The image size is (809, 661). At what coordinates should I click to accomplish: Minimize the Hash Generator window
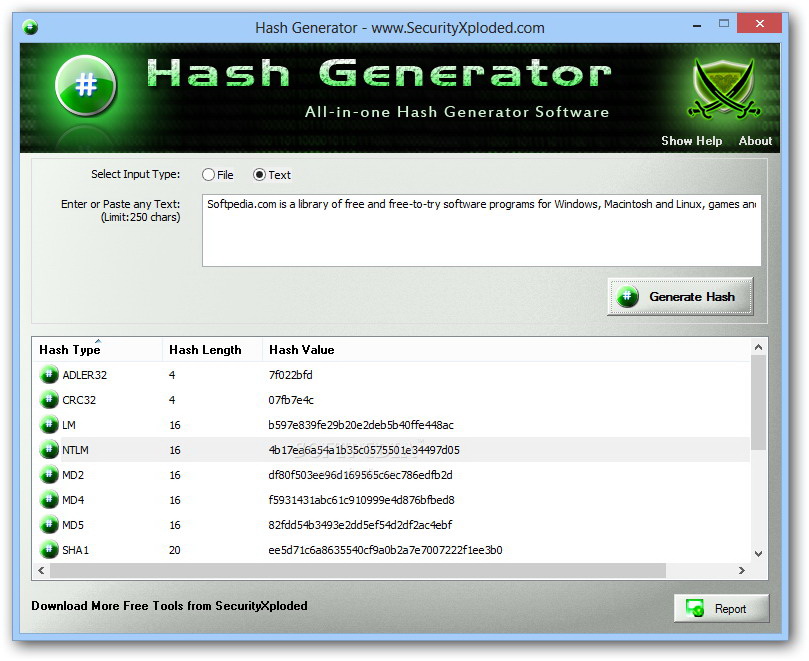tap(697, 24)
